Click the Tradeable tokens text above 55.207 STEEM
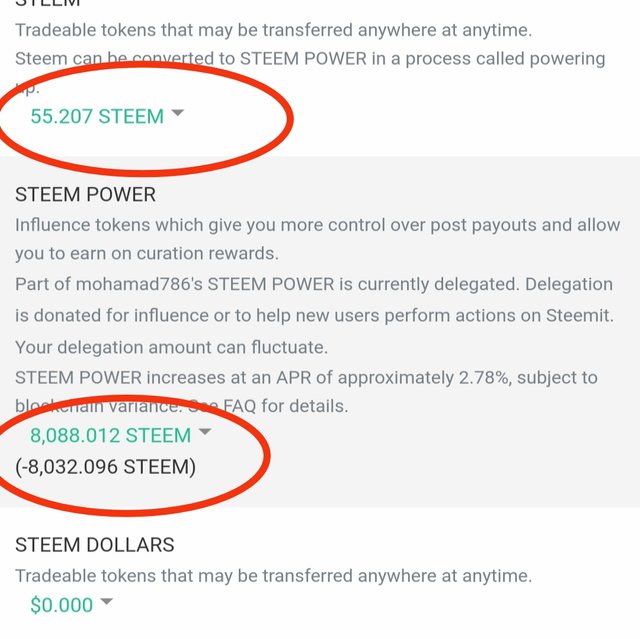This screenshot has height=639, width=640. [x=273, y=30]
